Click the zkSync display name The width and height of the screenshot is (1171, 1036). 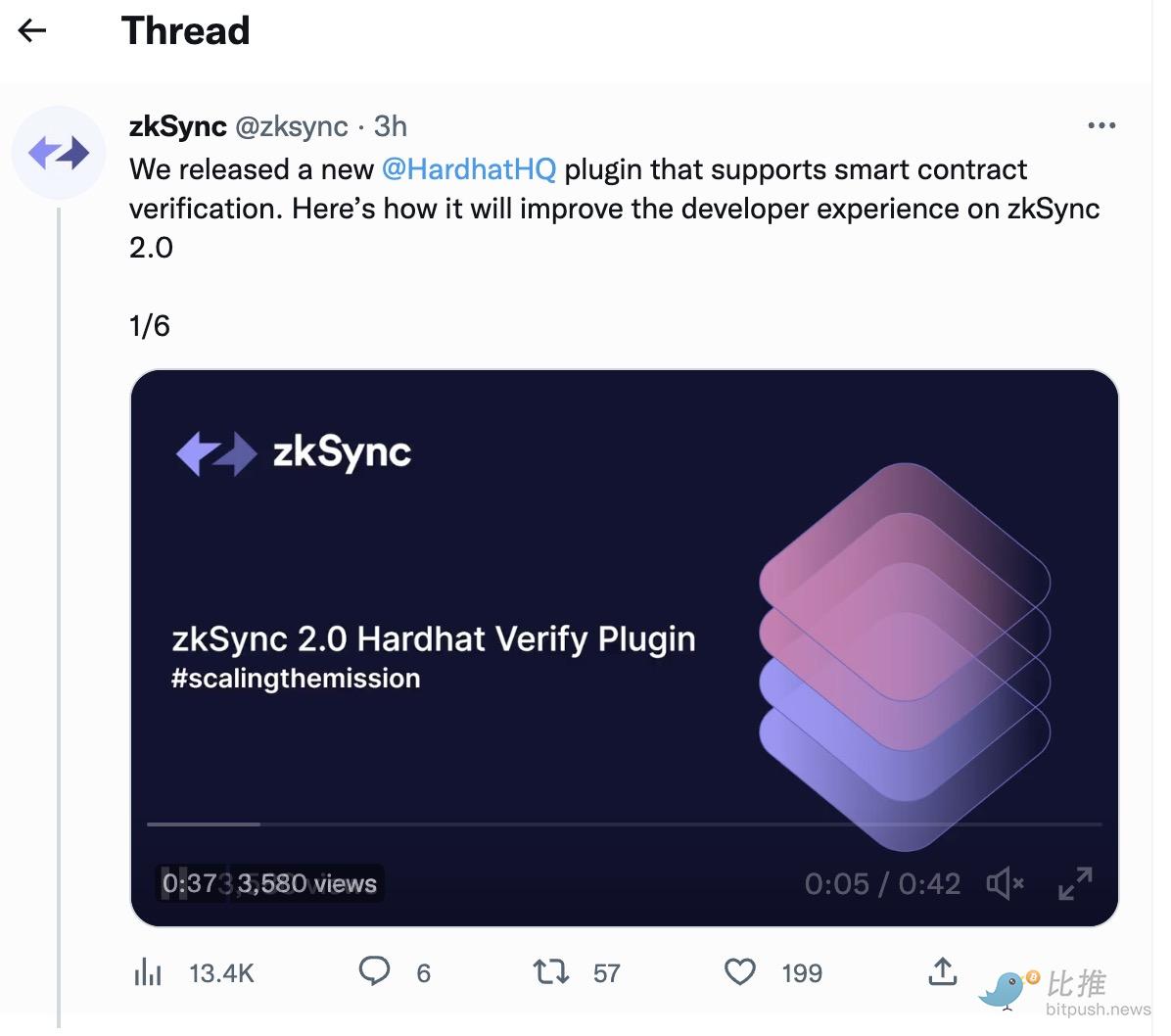[178, 126]
